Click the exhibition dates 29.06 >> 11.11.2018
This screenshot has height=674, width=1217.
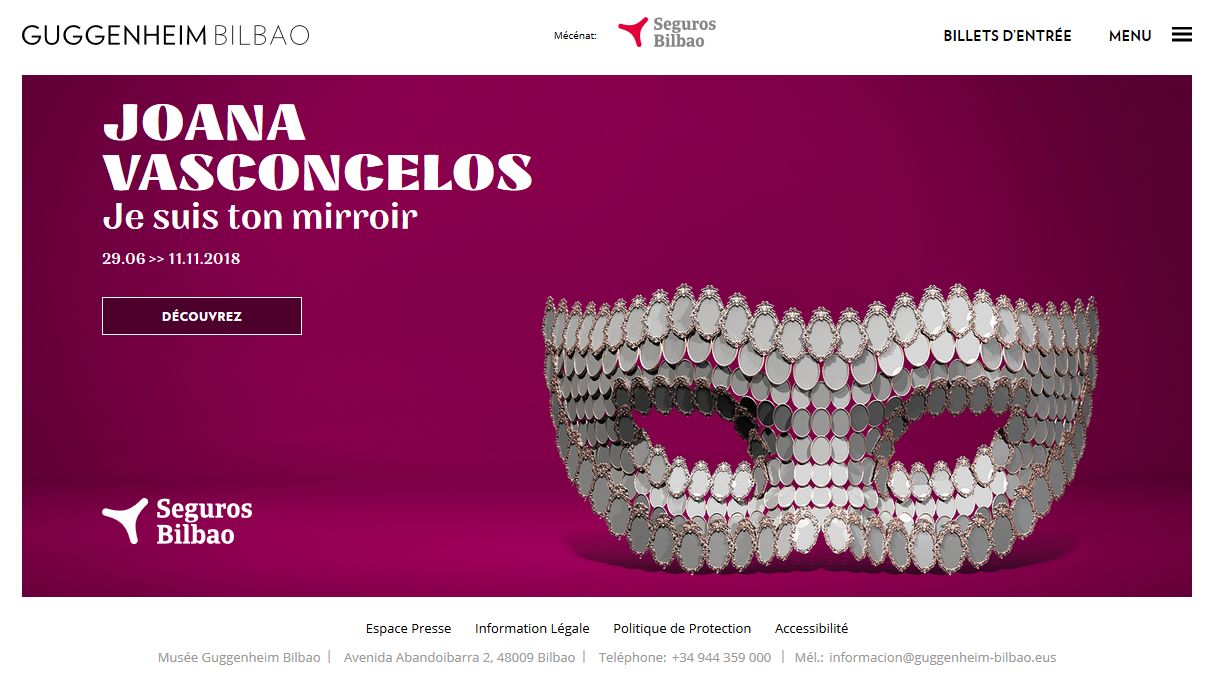171,259
